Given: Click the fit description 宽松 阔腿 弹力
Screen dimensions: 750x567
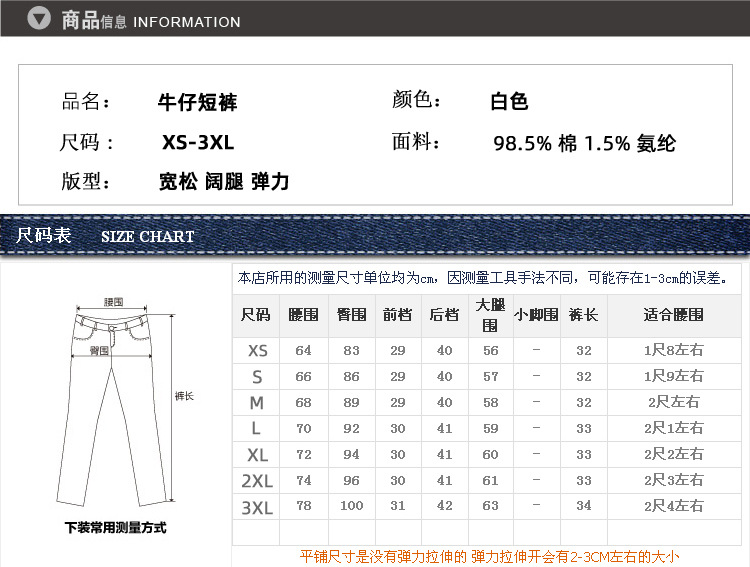Looking at the screenshot, I should pyautogui.click(x=224, y=182).
